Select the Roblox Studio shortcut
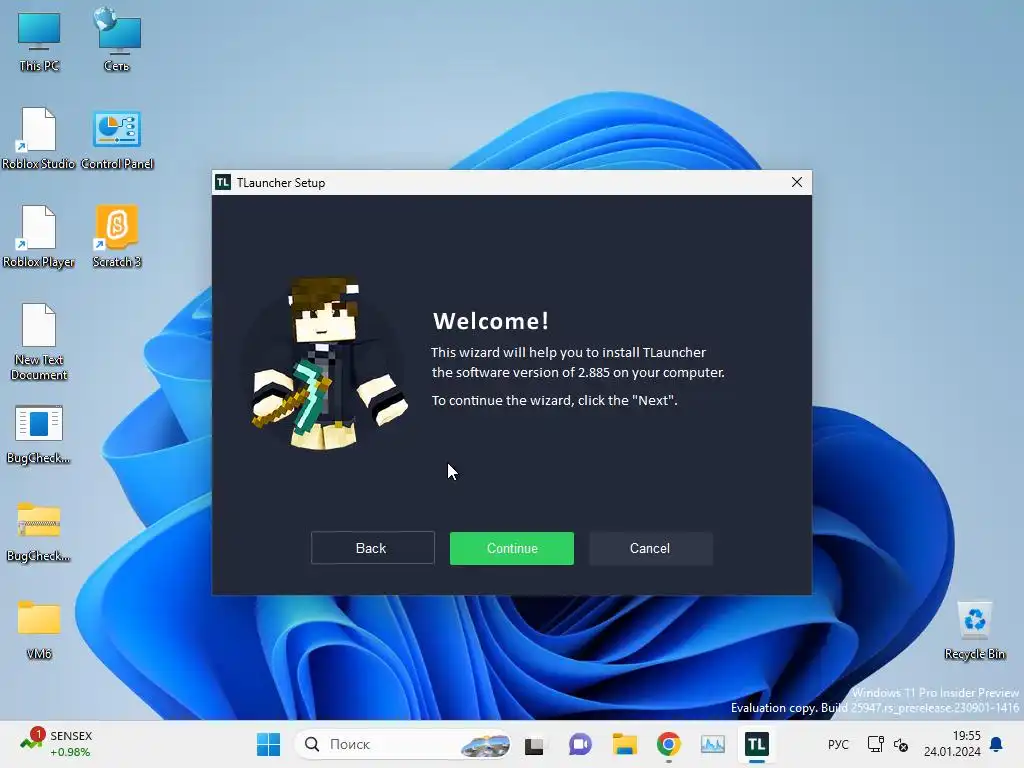 tap(39, 138)
